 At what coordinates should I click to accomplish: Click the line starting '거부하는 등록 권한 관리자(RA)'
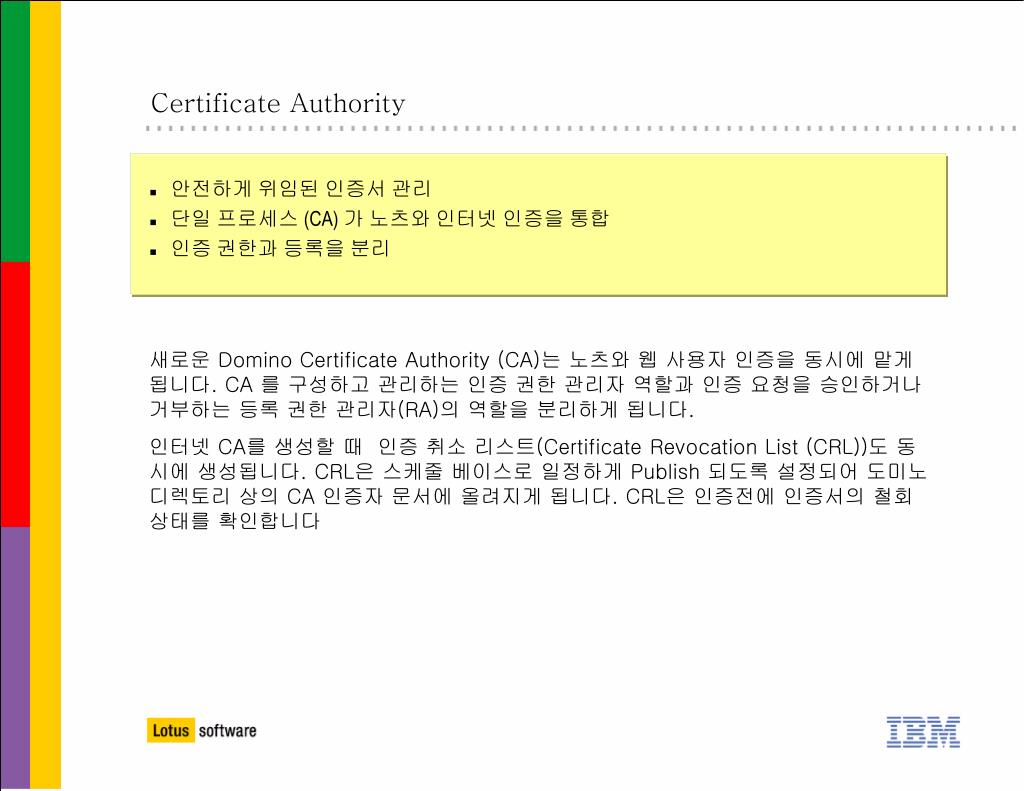pyautogui.click(x=422, y=410)
